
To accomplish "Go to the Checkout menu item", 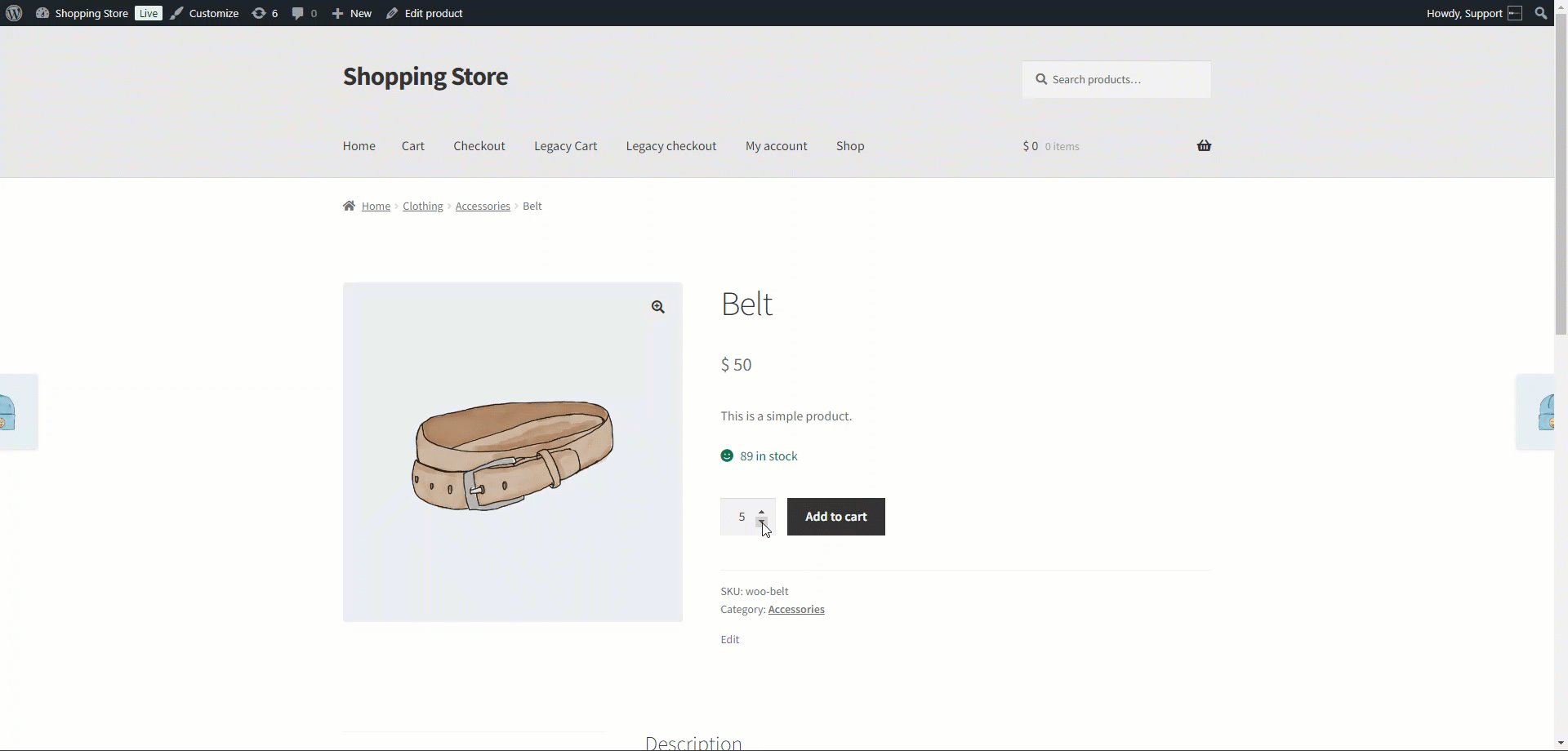I will [x=479, y=146].
